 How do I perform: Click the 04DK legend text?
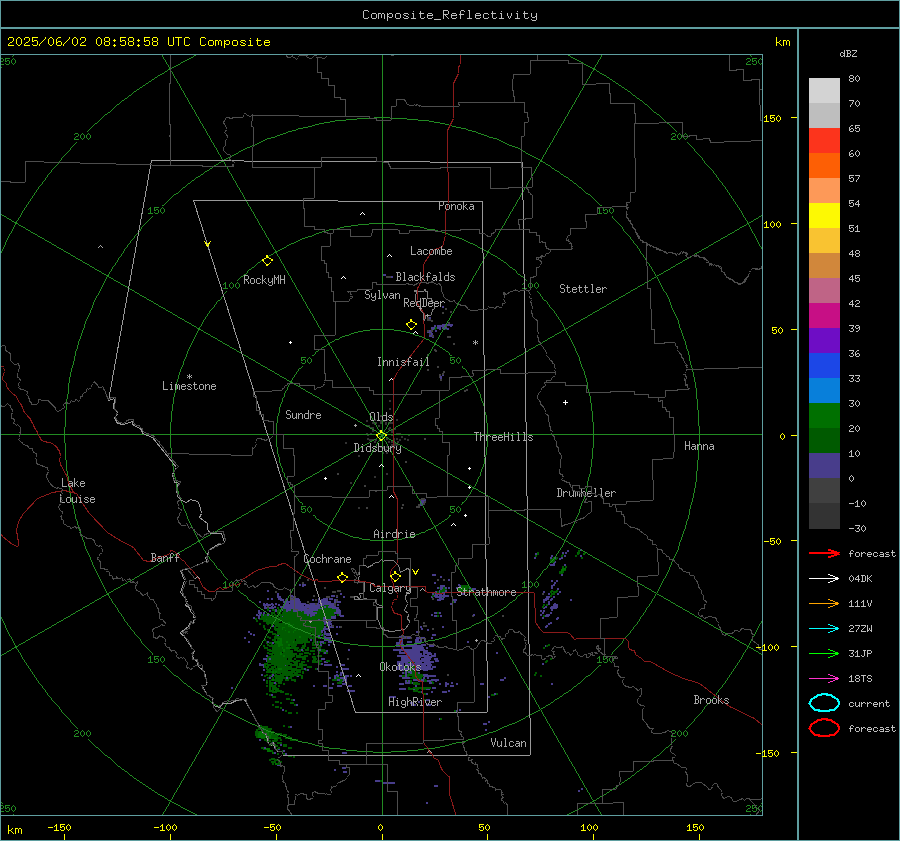(x=860, y=579)
